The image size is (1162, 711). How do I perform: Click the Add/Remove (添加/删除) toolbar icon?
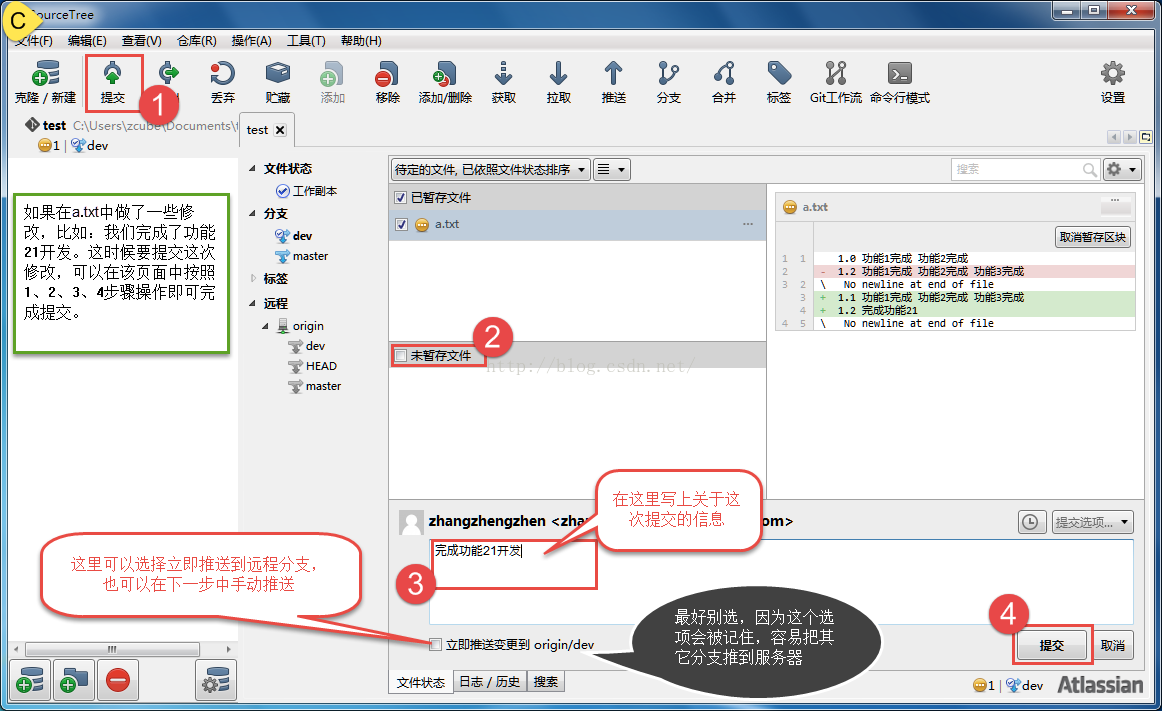[445, 82]
